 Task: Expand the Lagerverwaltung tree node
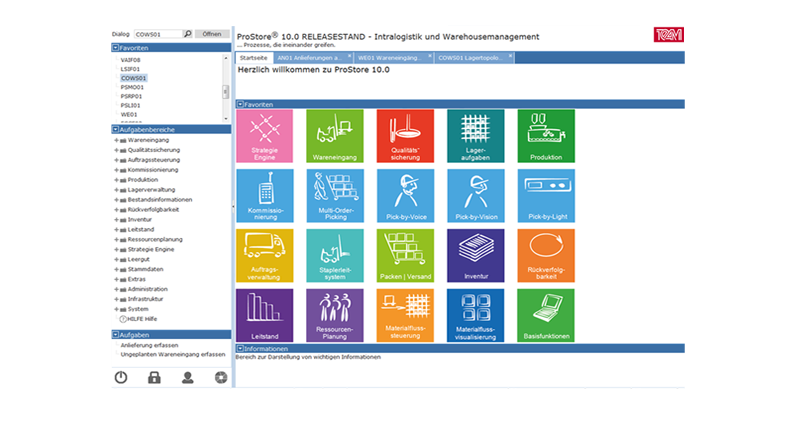[115, 188]
